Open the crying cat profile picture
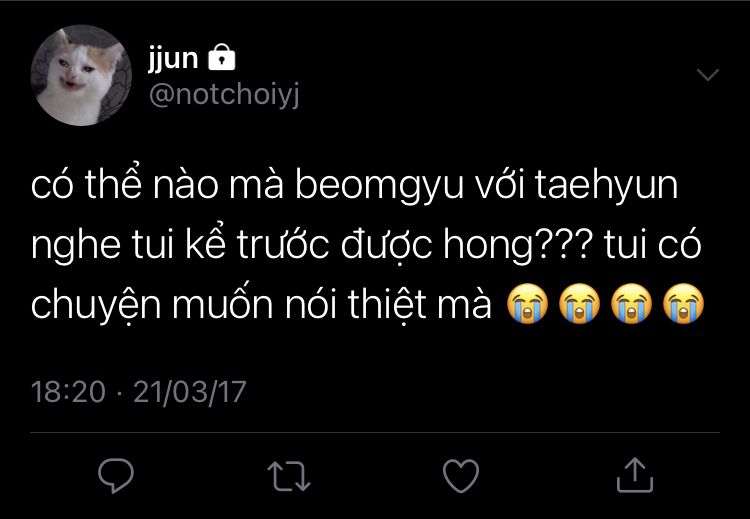The width and height of the screenshot is (750, 519). [x=81, y=76]
